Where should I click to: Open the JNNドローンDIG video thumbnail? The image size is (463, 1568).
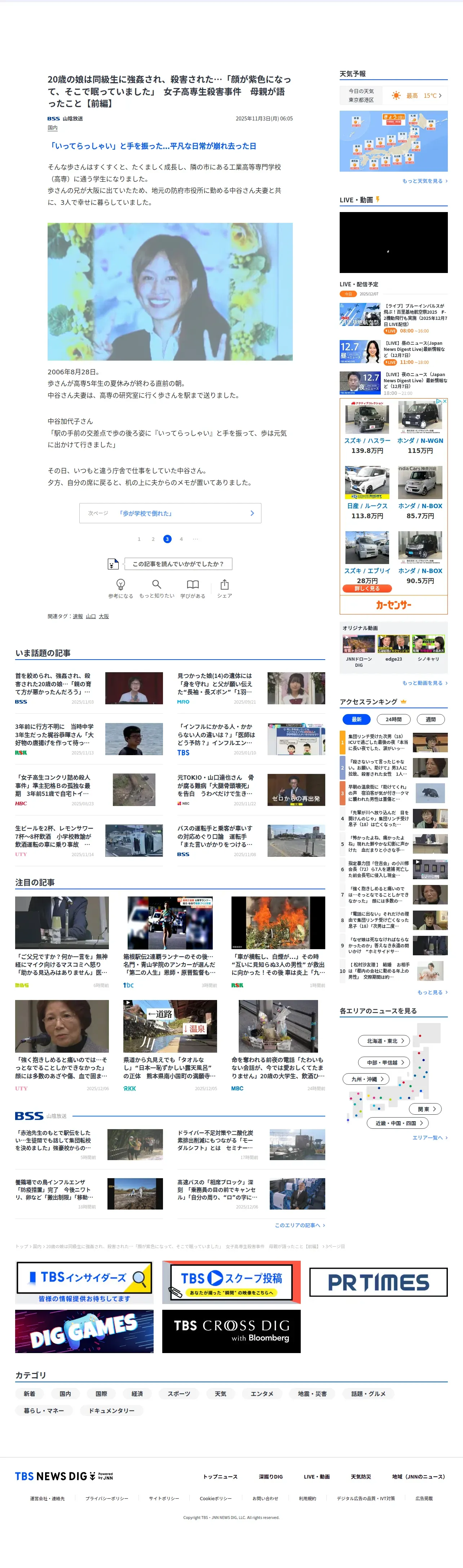click(359, 644)
